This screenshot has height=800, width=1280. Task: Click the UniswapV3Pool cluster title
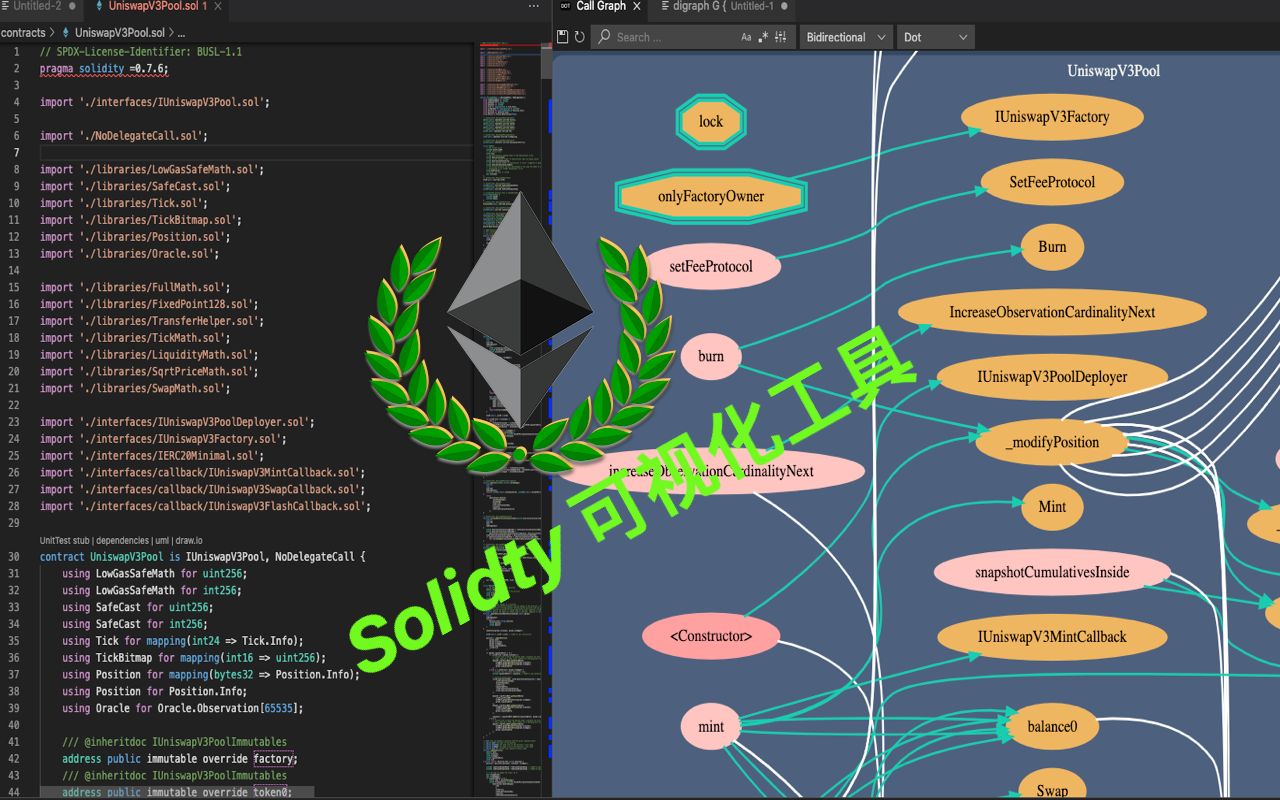tap(1113, 71)
